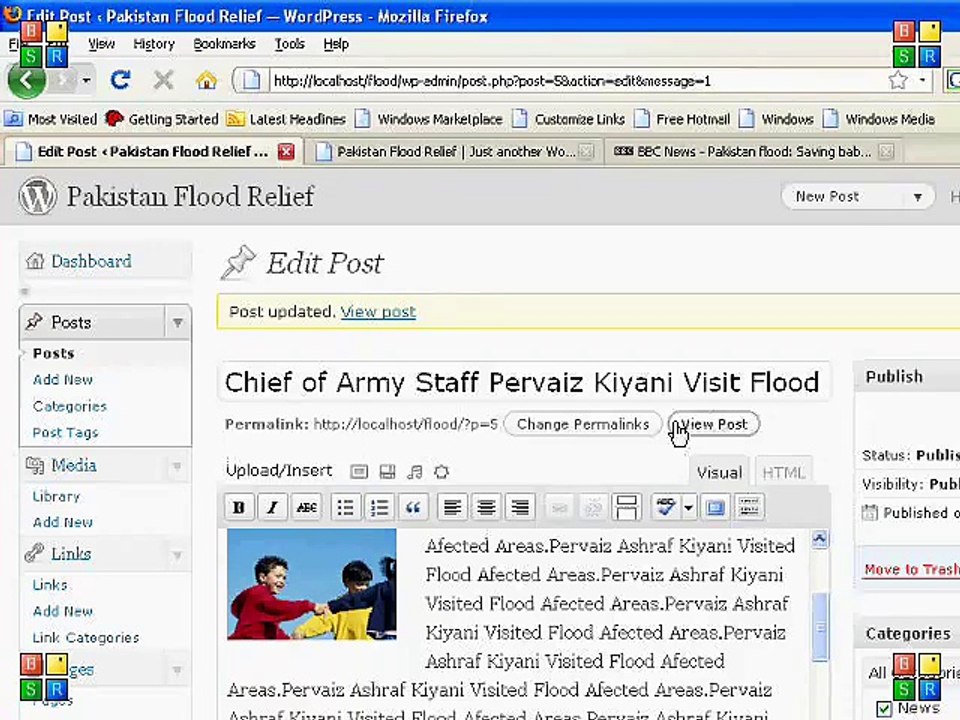Open the Help menu
This screenshot has height=720, width=960.
(x=336, y=44)
